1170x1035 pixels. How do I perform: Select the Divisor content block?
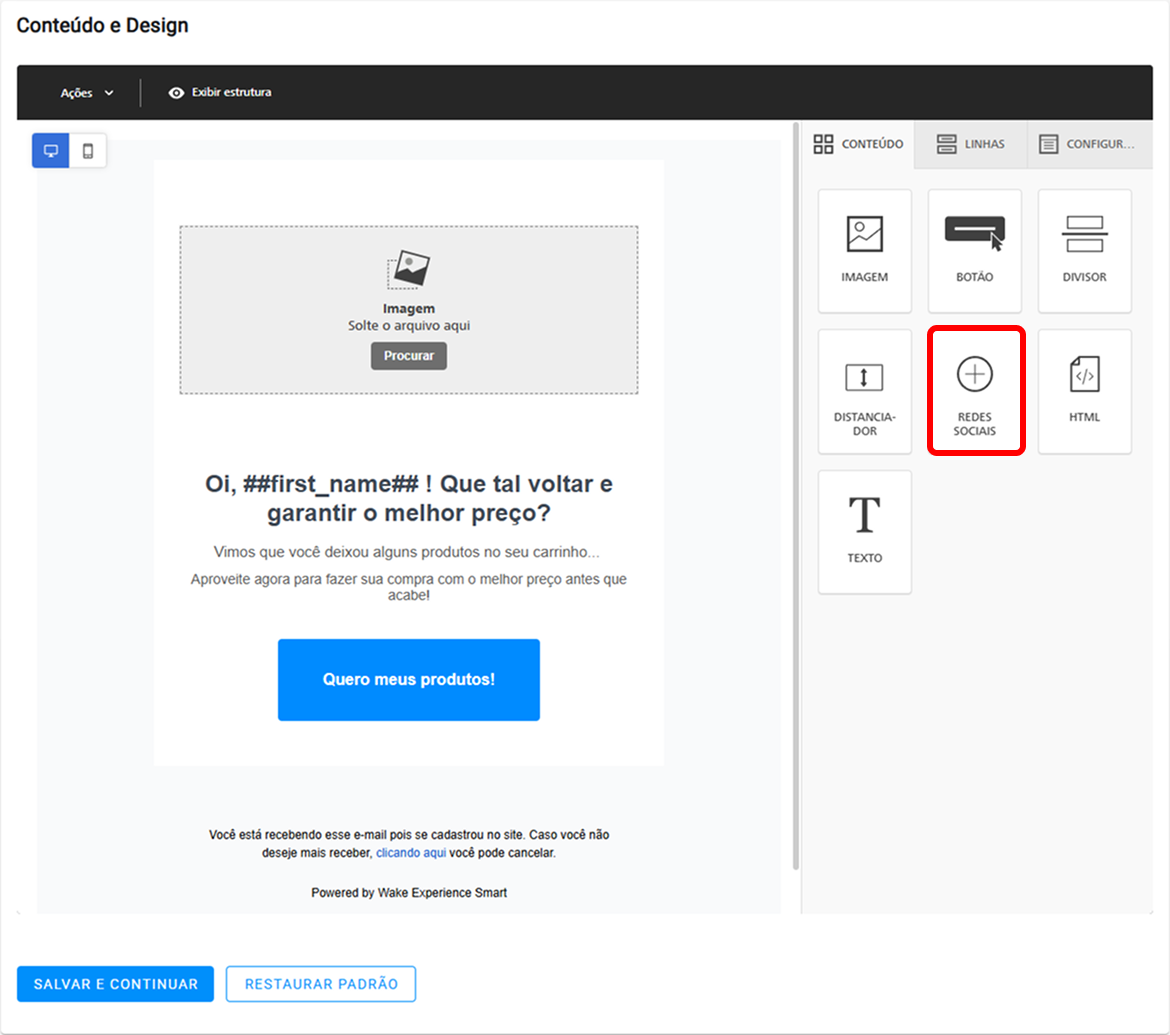click(x=1084, y=251)
